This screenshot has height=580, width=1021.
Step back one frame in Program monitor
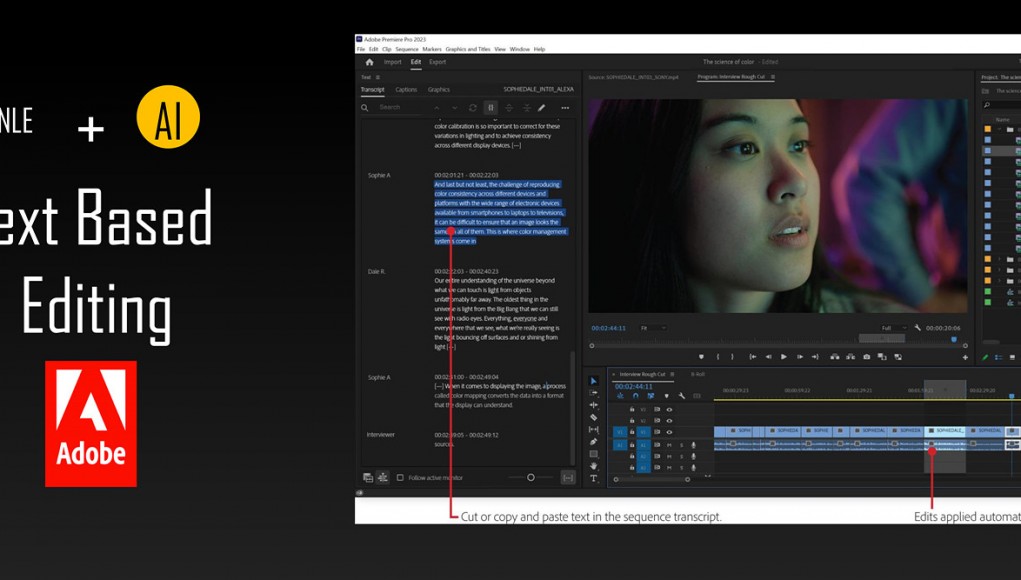click(x=768, y=357)
